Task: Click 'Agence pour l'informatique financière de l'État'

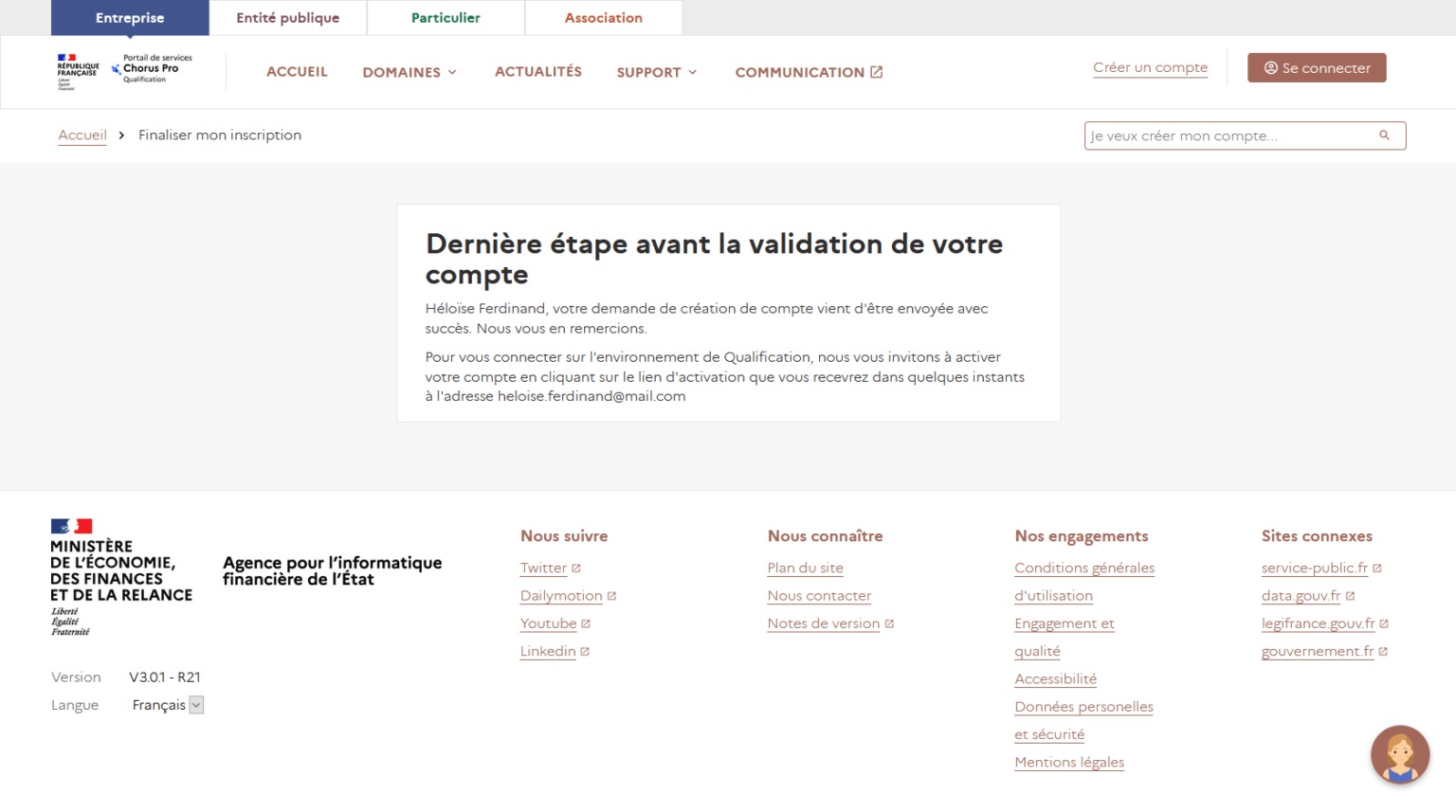Action: 332,570
